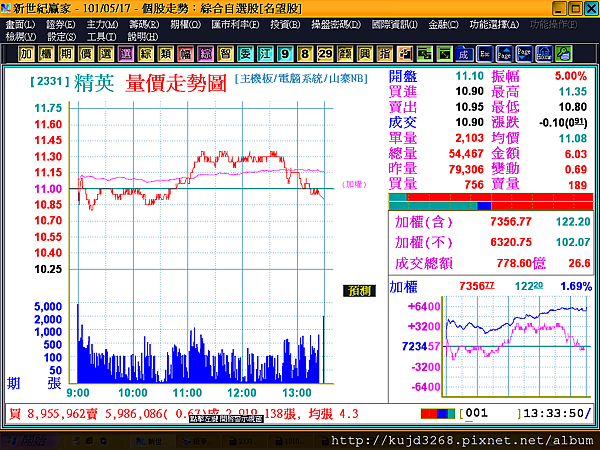Open the 匯市利率(F) menu
Viewport: 600px width, 450px height.
coord(235,25)
